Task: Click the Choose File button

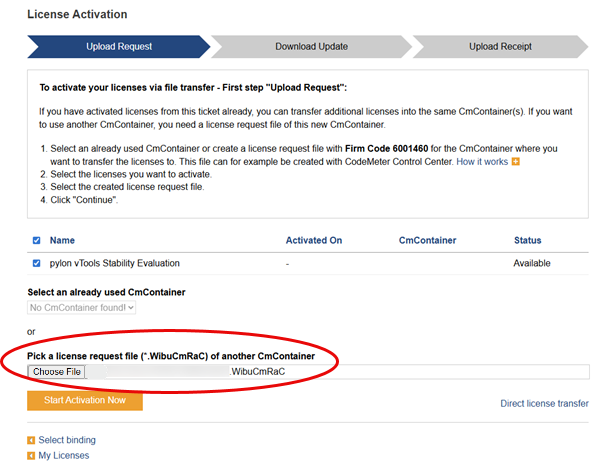Action: [x=57, y=372]
